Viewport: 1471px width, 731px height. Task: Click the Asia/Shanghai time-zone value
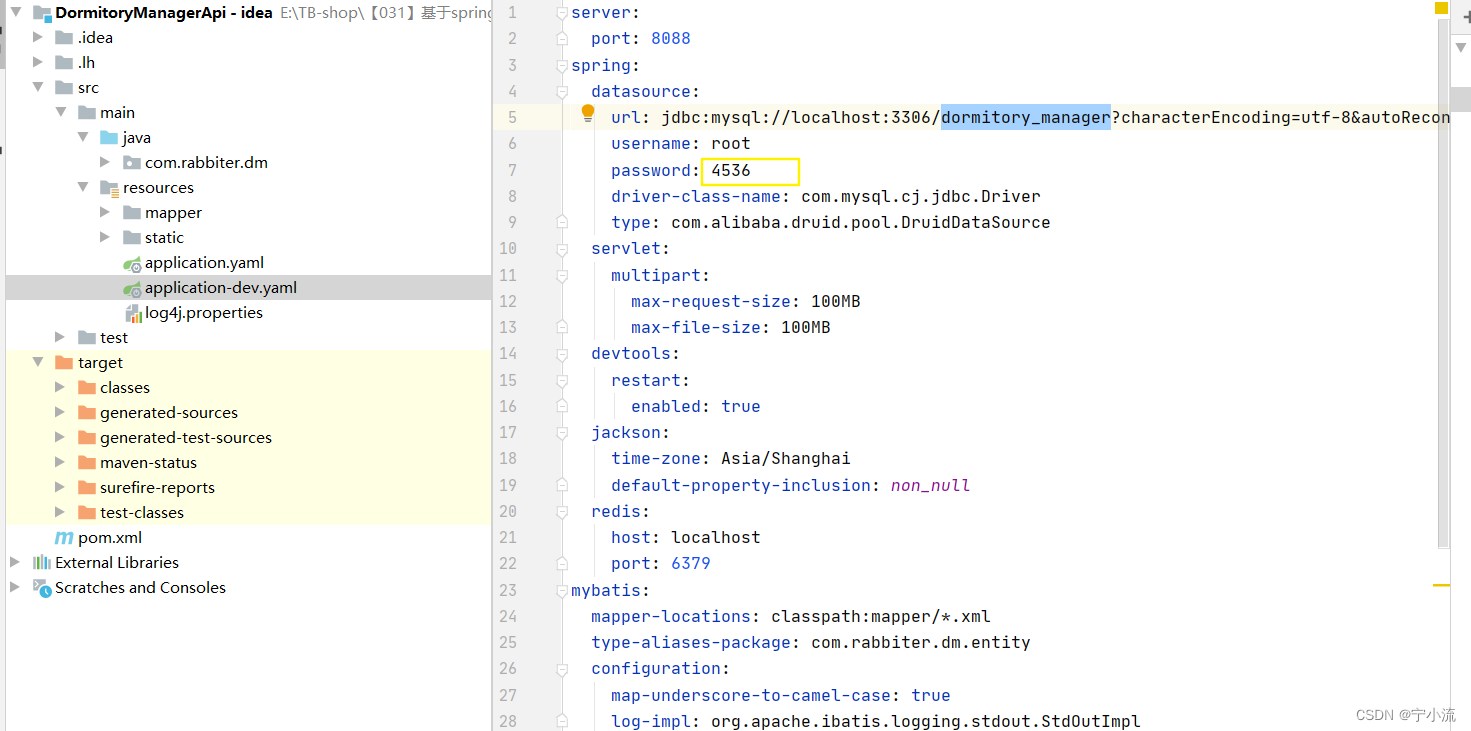[x=786, y=459]
